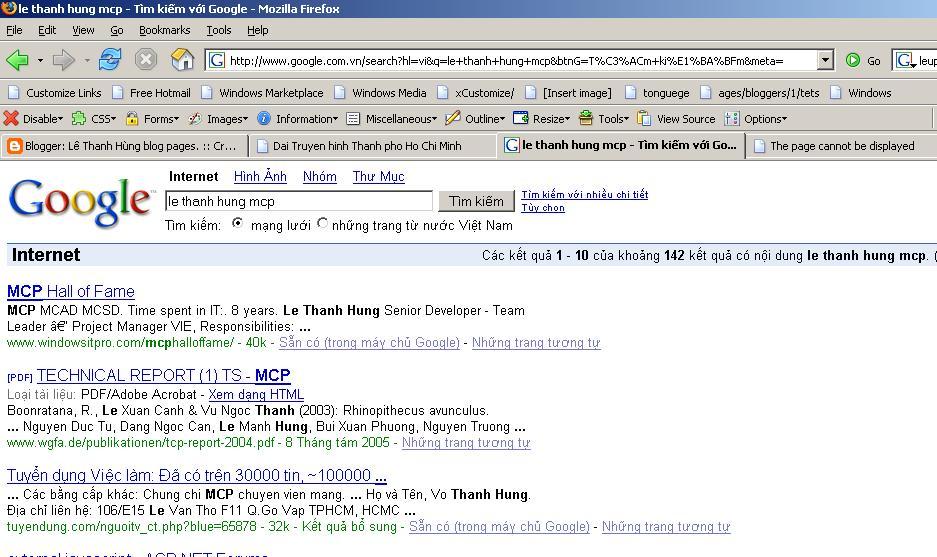The width and height of the screenshot is (937, 557).
Task: Select the 'mạng lưới' radio button
Action: pyautogui.click(x=238, y=224)
